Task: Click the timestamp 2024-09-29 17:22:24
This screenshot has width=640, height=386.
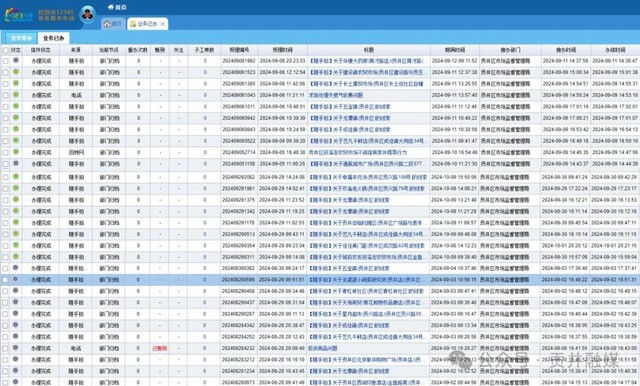Action: pyautogui.click(x=565, y=189)
